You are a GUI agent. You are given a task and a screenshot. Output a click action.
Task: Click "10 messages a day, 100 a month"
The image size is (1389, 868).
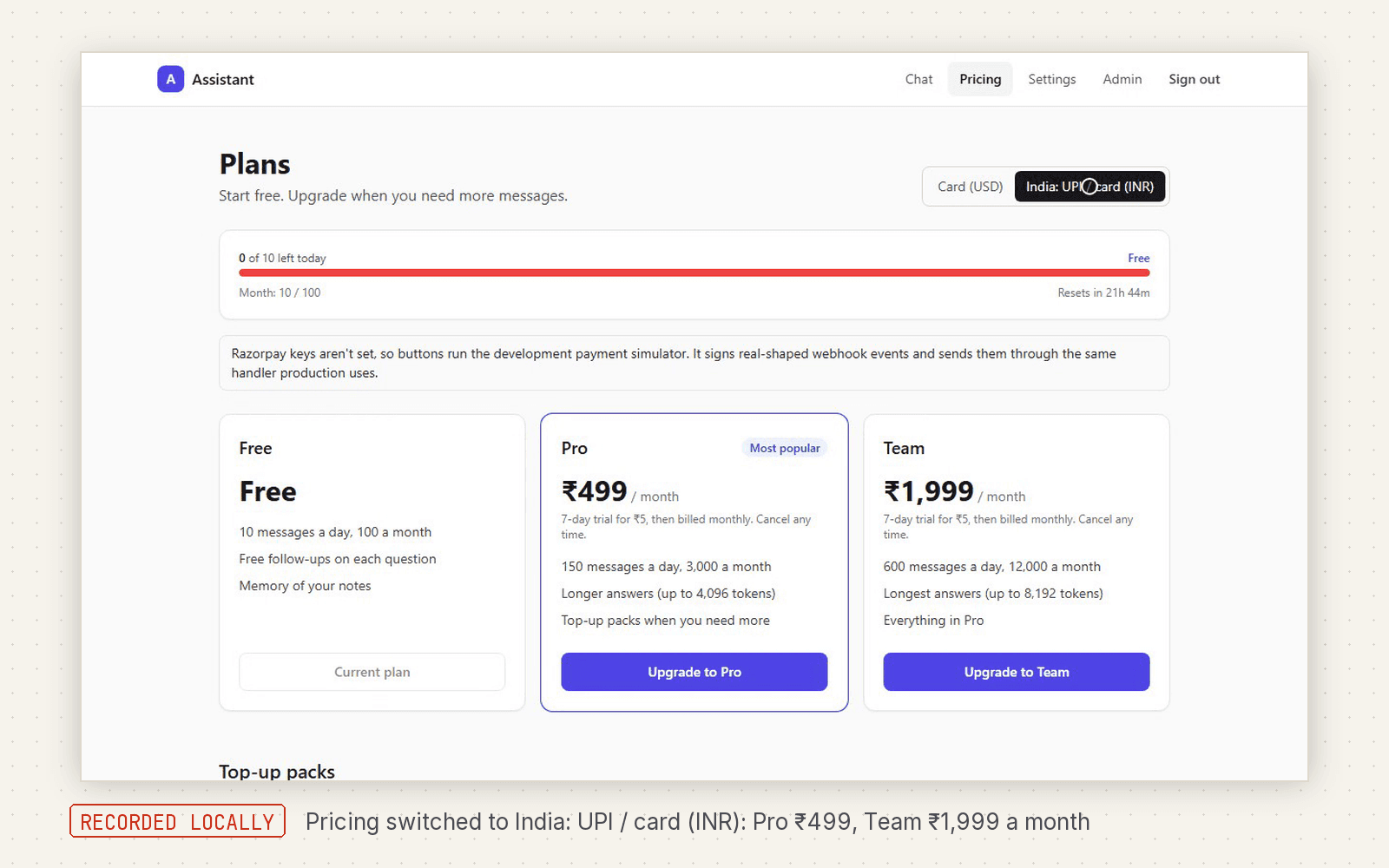[335, 532]
